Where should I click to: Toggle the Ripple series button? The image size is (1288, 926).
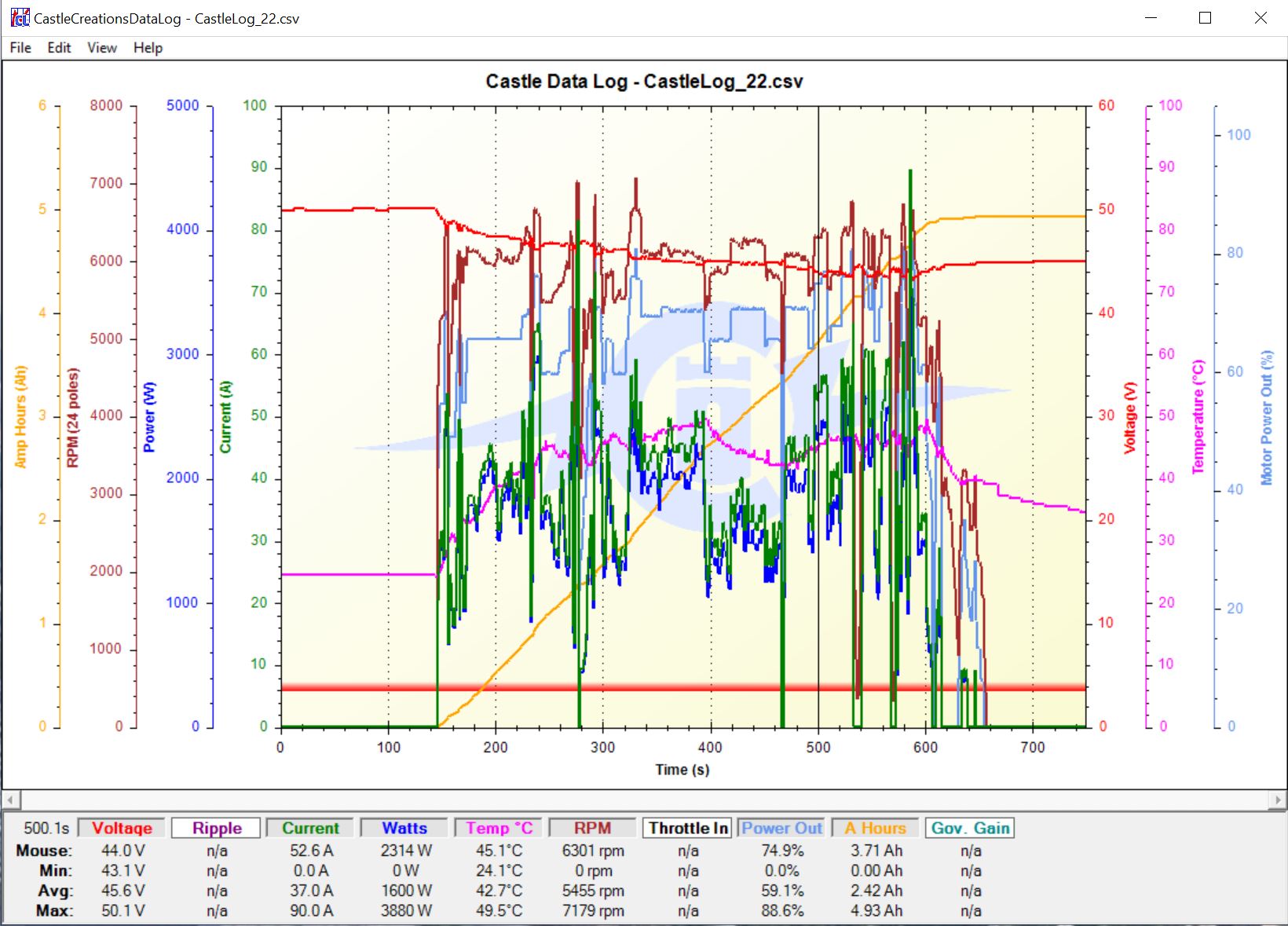tap(217, 828)
